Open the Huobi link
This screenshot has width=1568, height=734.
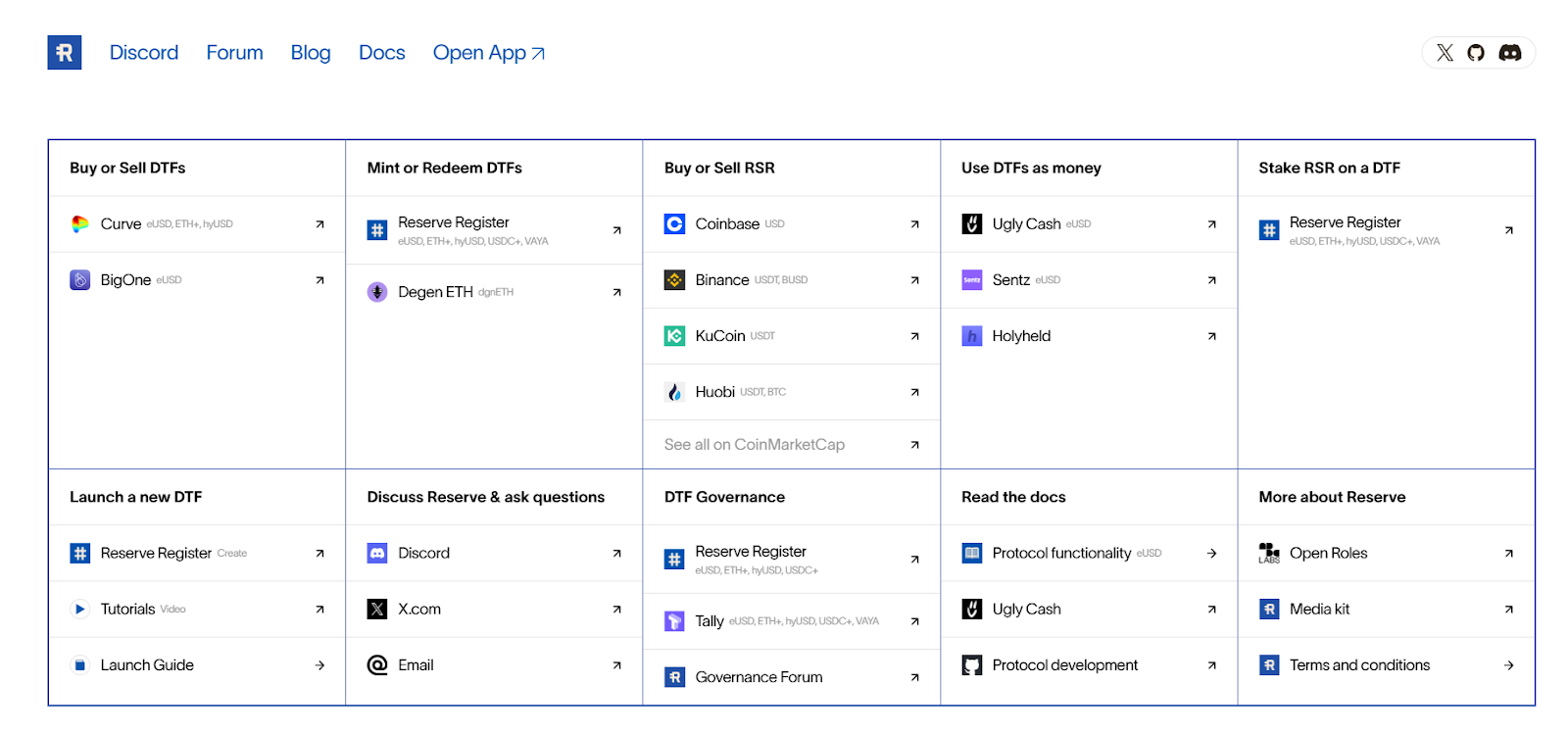tap(792, 392)
